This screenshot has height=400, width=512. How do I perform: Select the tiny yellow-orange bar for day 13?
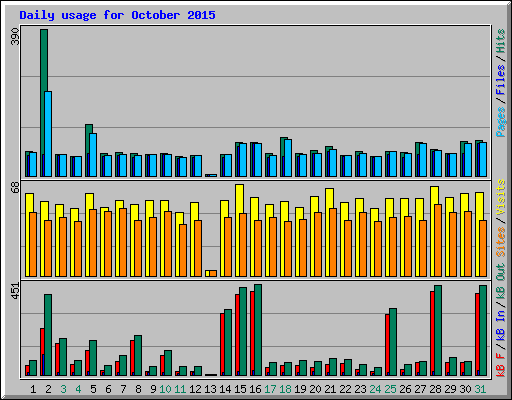point(211,273)
